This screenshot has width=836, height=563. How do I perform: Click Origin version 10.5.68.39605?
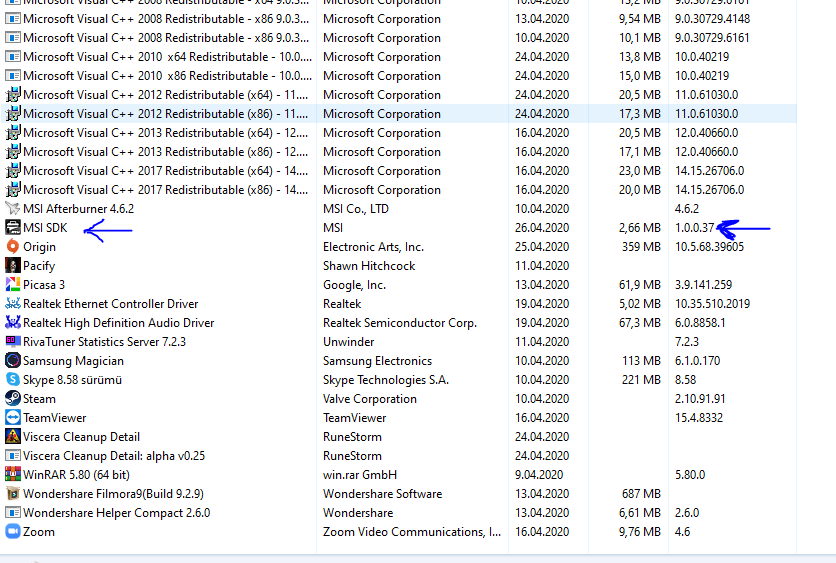709,247
